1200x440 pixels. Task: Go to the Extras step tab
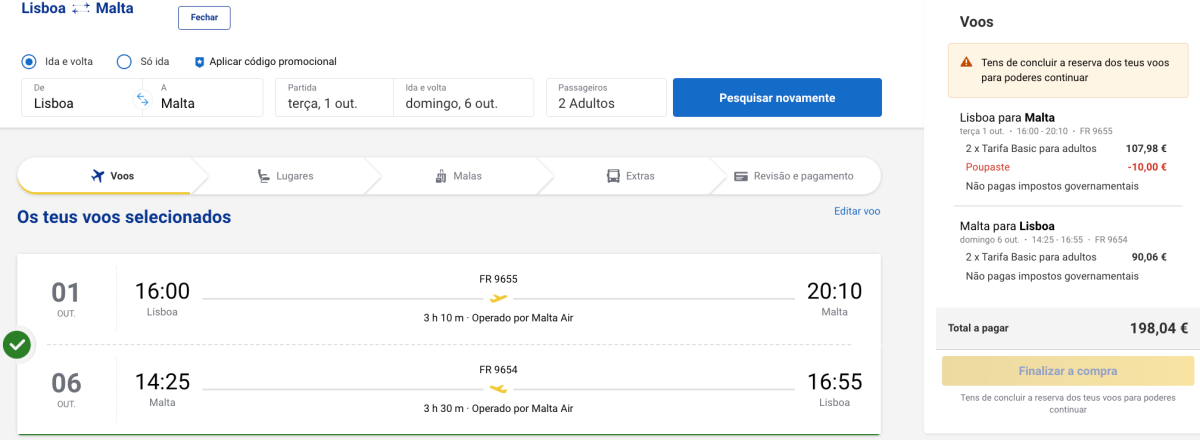point(630,176)
